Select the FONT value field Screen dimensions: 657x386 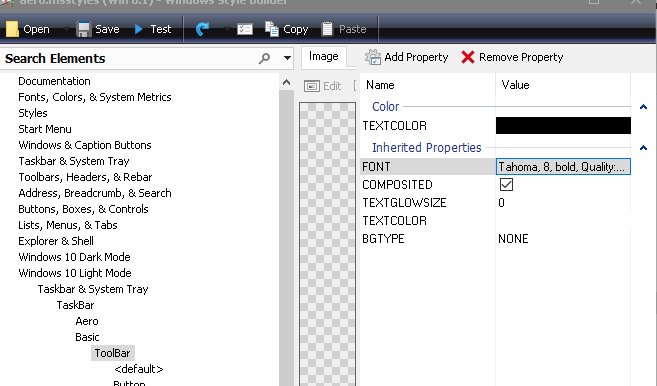point(563,167)
